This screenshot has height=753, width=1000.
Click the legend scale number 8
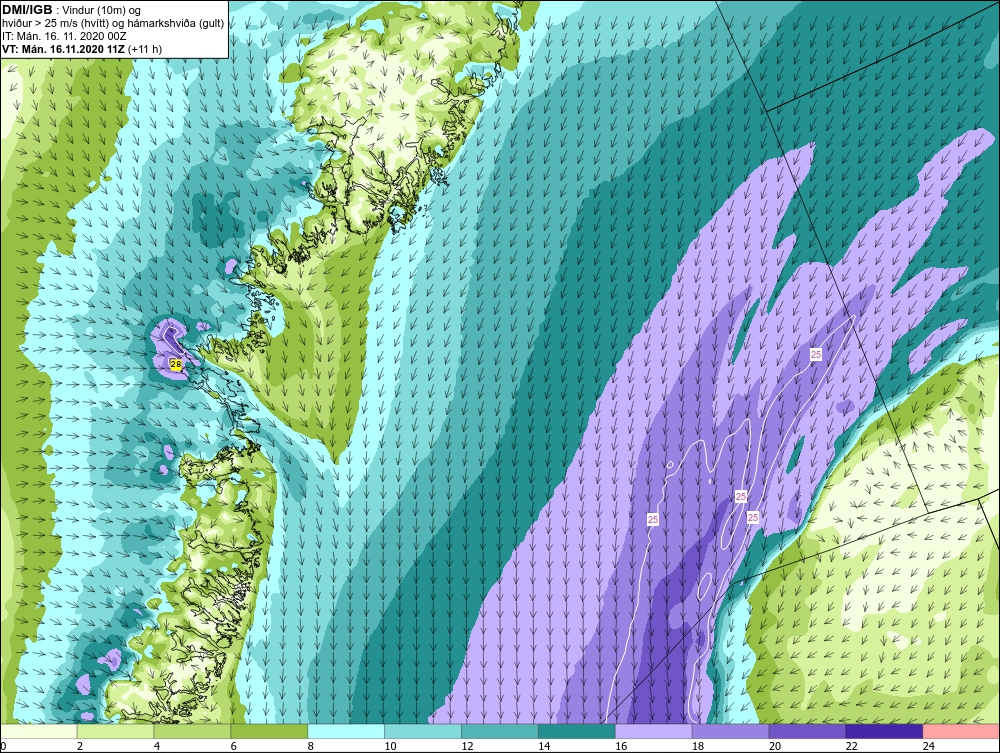(x=311, y=746)
